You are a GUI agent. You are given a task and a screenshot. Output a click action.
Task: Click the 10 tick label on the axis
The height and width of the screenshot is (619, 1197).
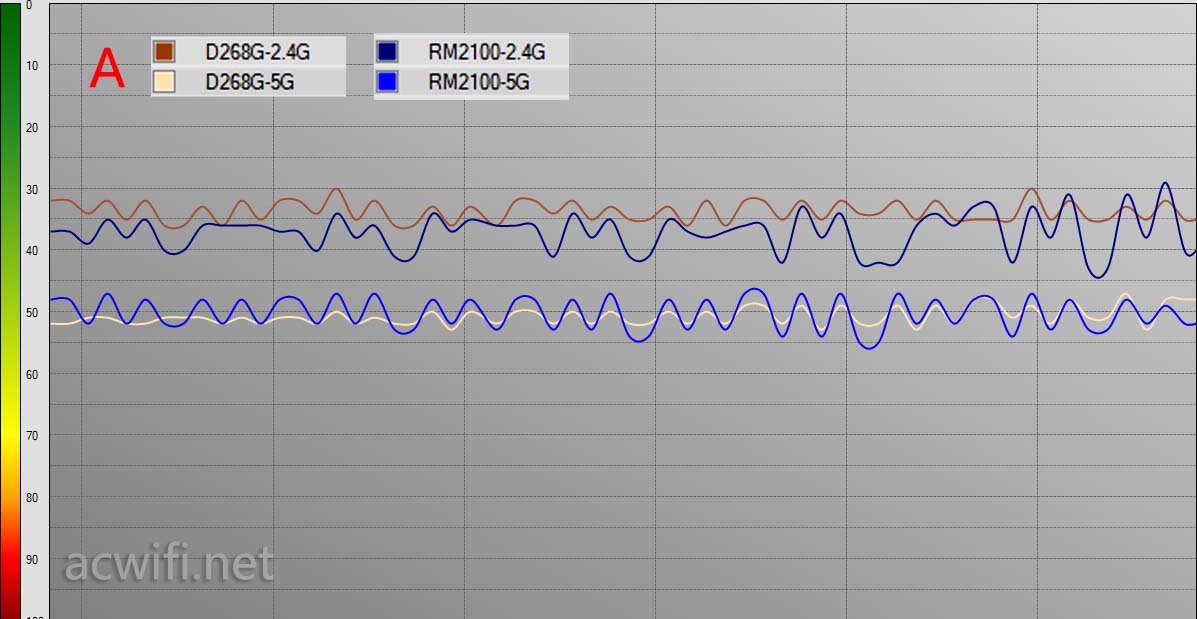pos(31,66)
